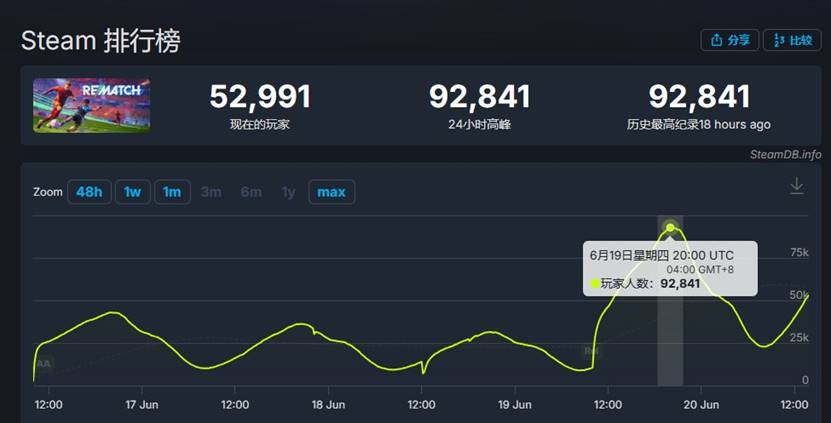831x423 pixels.
Task: Set zoom range to 48h
Action: pos(89,191)
